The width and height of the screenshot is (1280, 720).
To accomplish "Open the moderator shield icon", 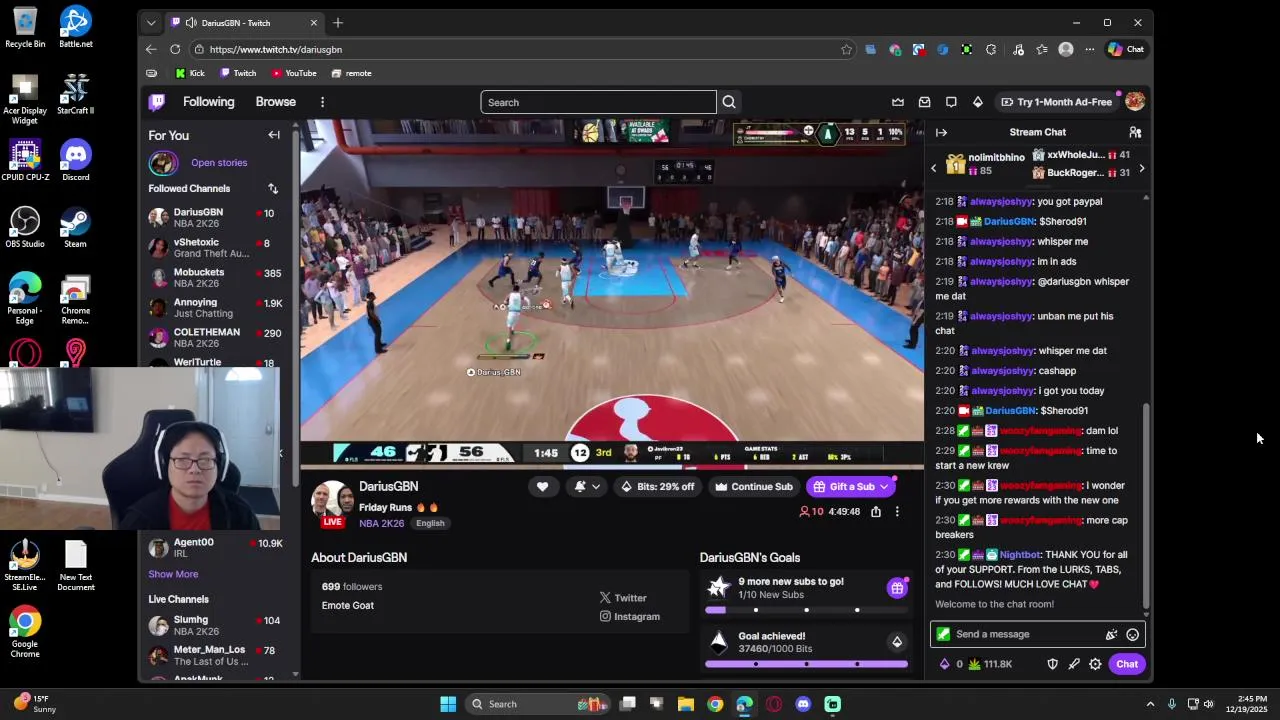I will click(1052, 664).
